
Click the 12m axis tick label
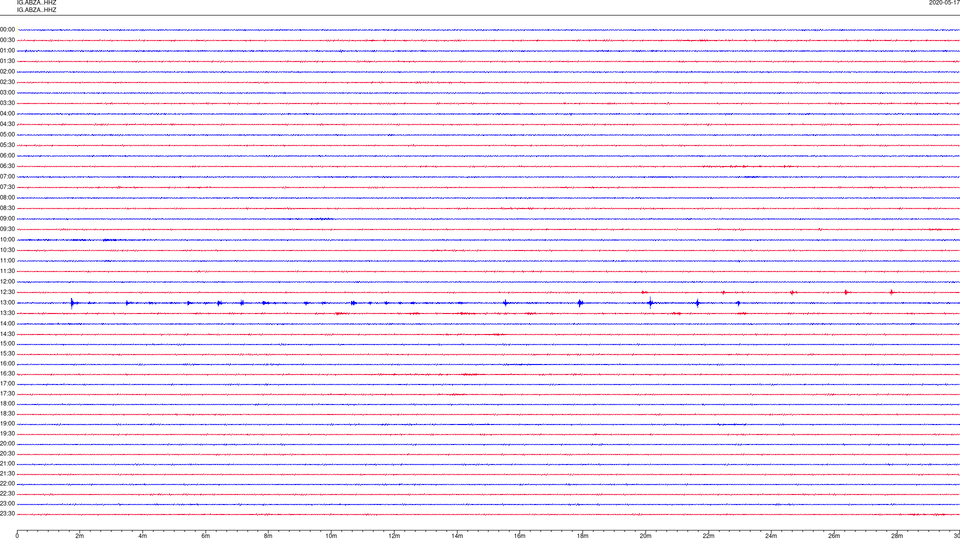pos(394,536)
